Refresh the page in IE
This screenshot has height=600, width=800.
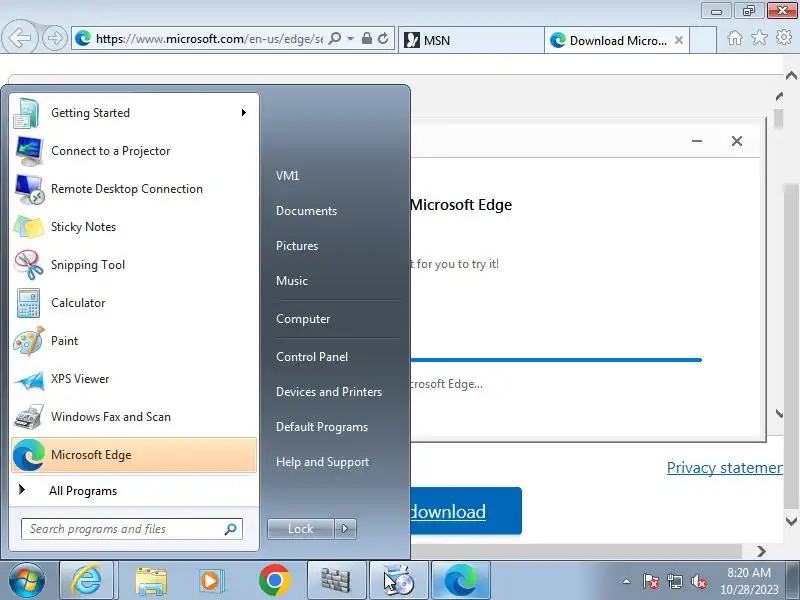(383, 38)
